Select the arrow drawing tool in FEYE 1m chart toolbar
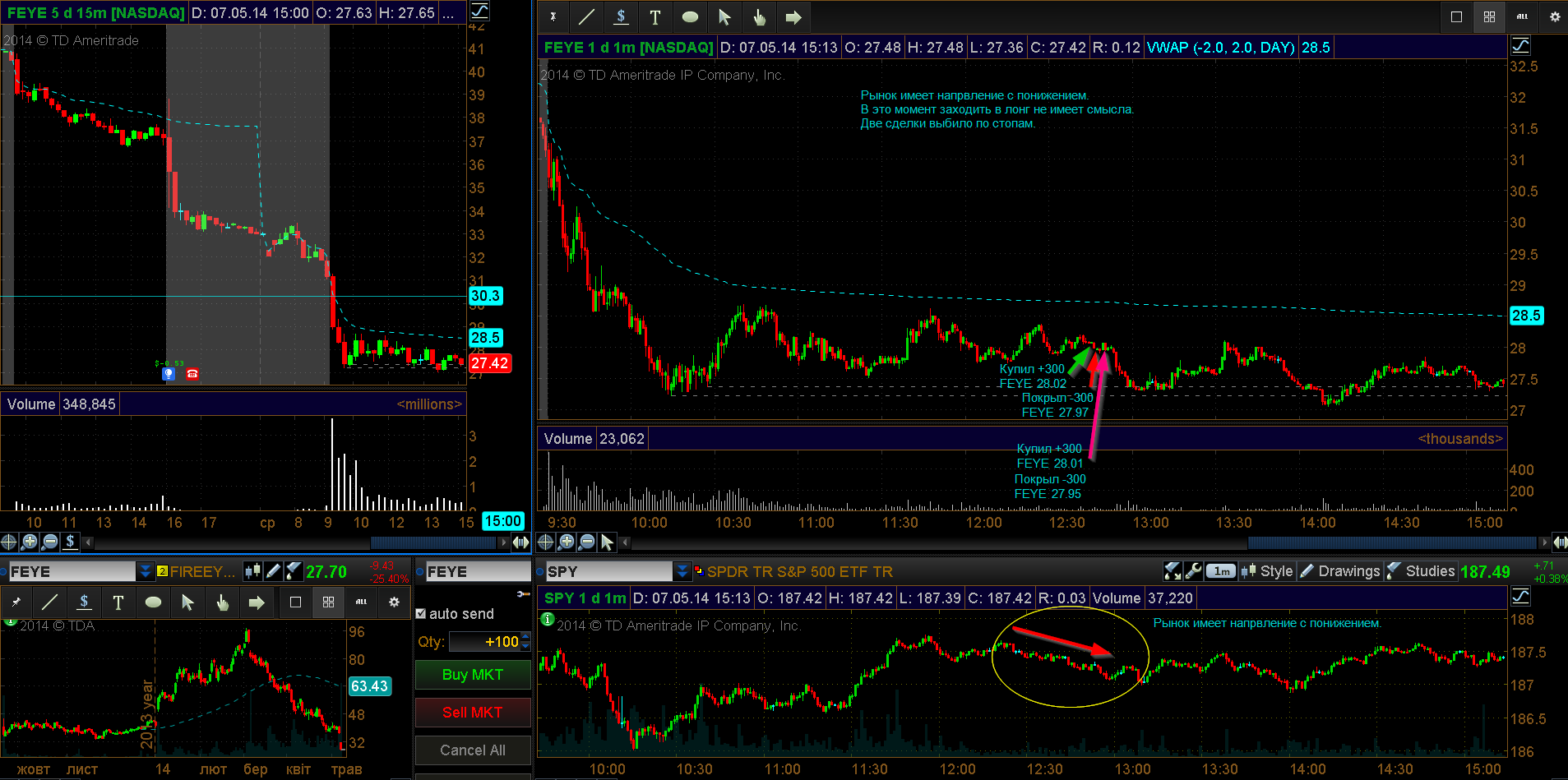This screenshot has width=1568, height=780. [x=793, y=16]
